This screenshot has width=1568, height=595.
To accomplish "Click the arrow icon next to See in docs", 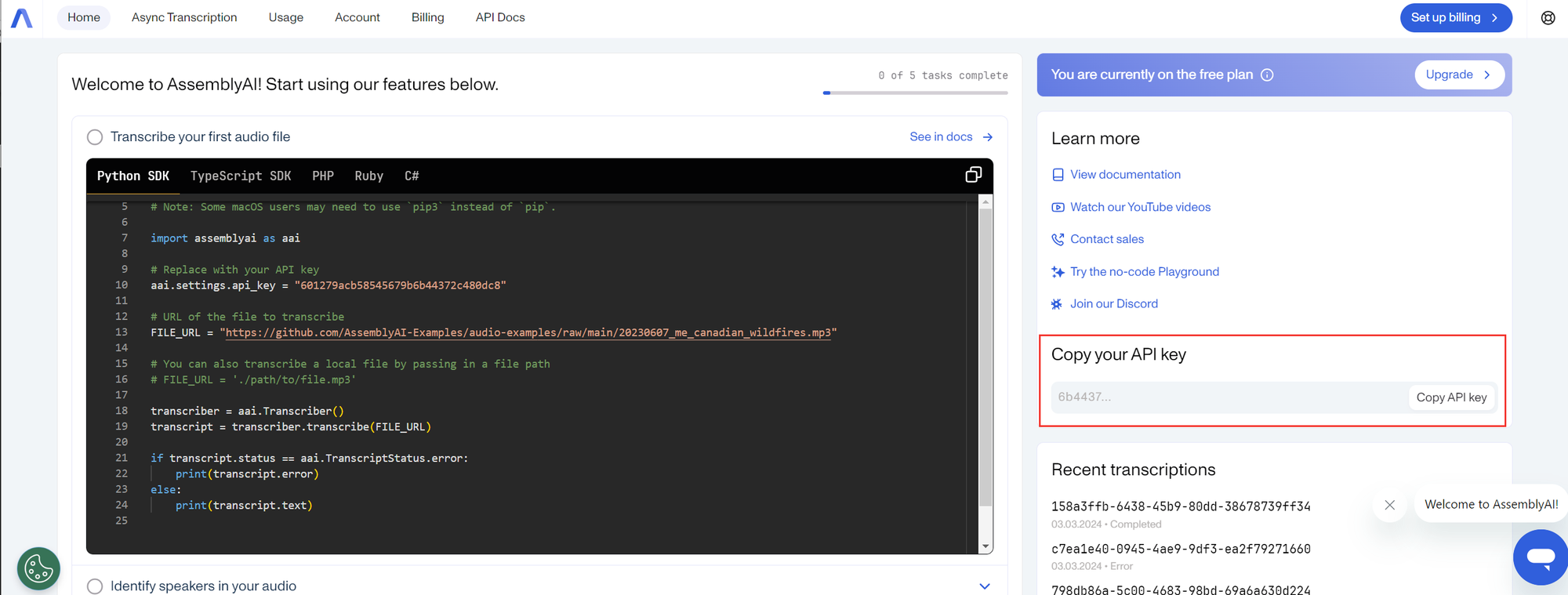I will pos(988,137).
